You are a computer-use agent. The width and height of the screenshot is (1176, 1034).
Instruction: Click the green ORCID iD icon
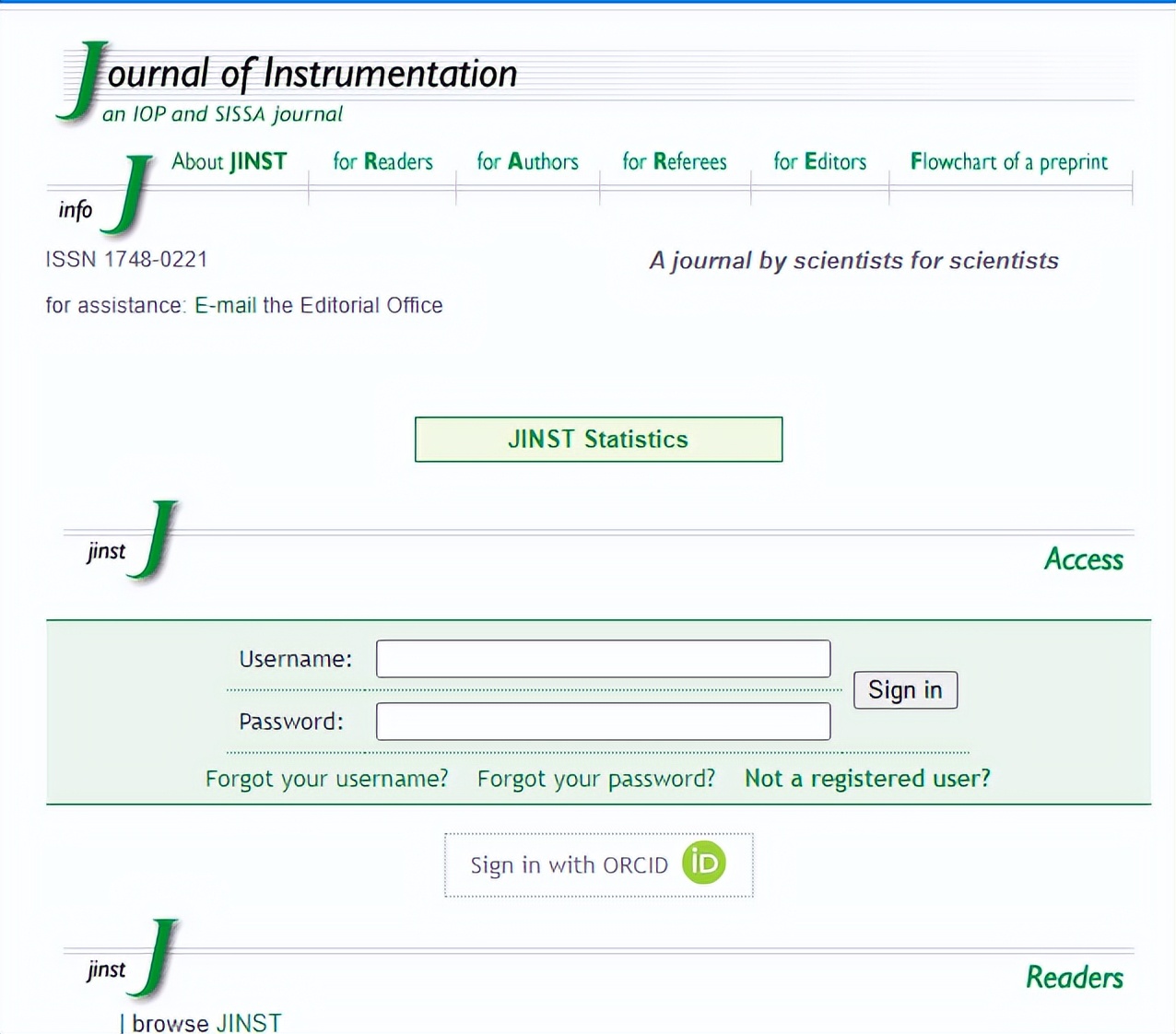click(703, 864)
